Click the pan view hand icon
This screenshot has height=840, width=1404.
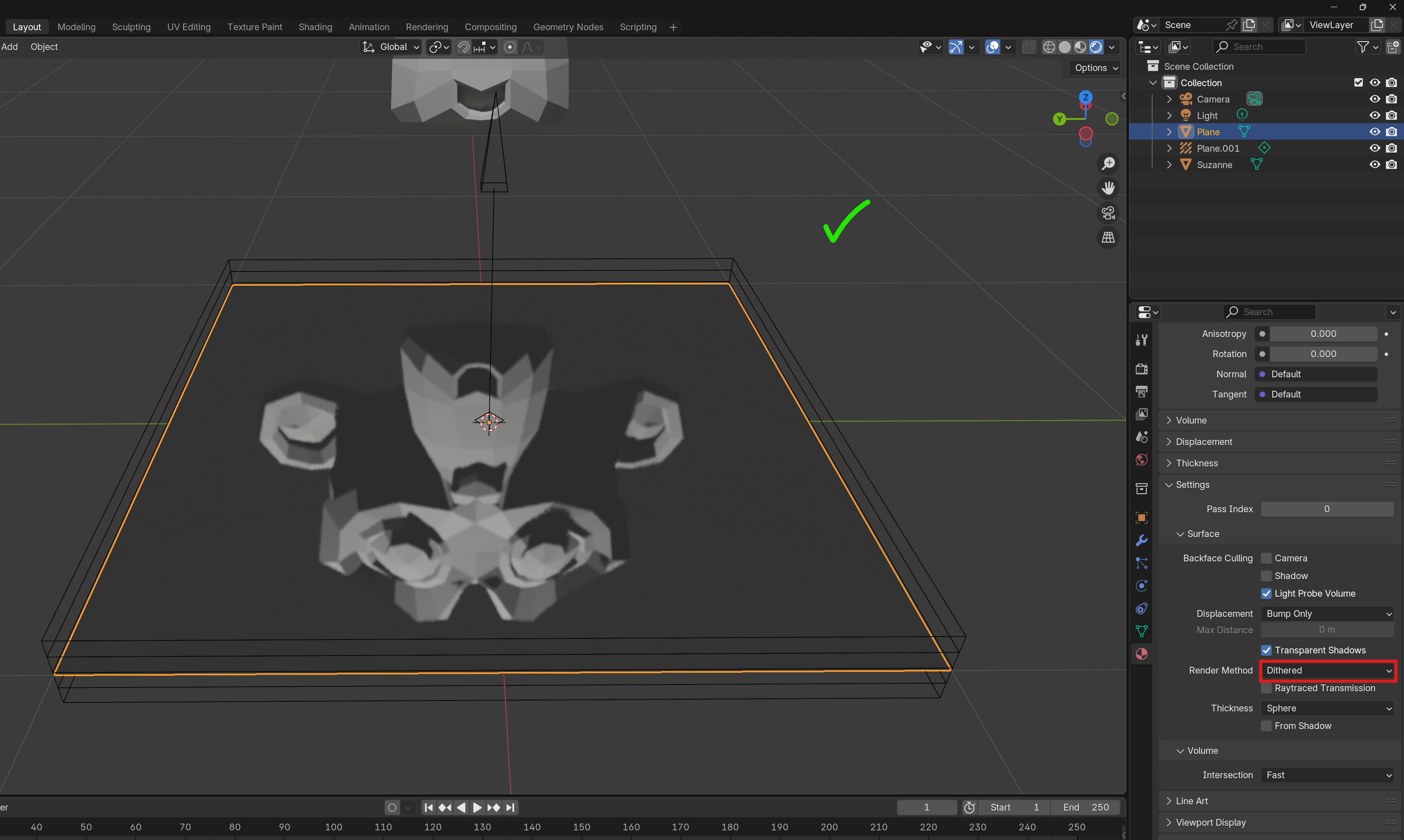[x=1108, y=188]
